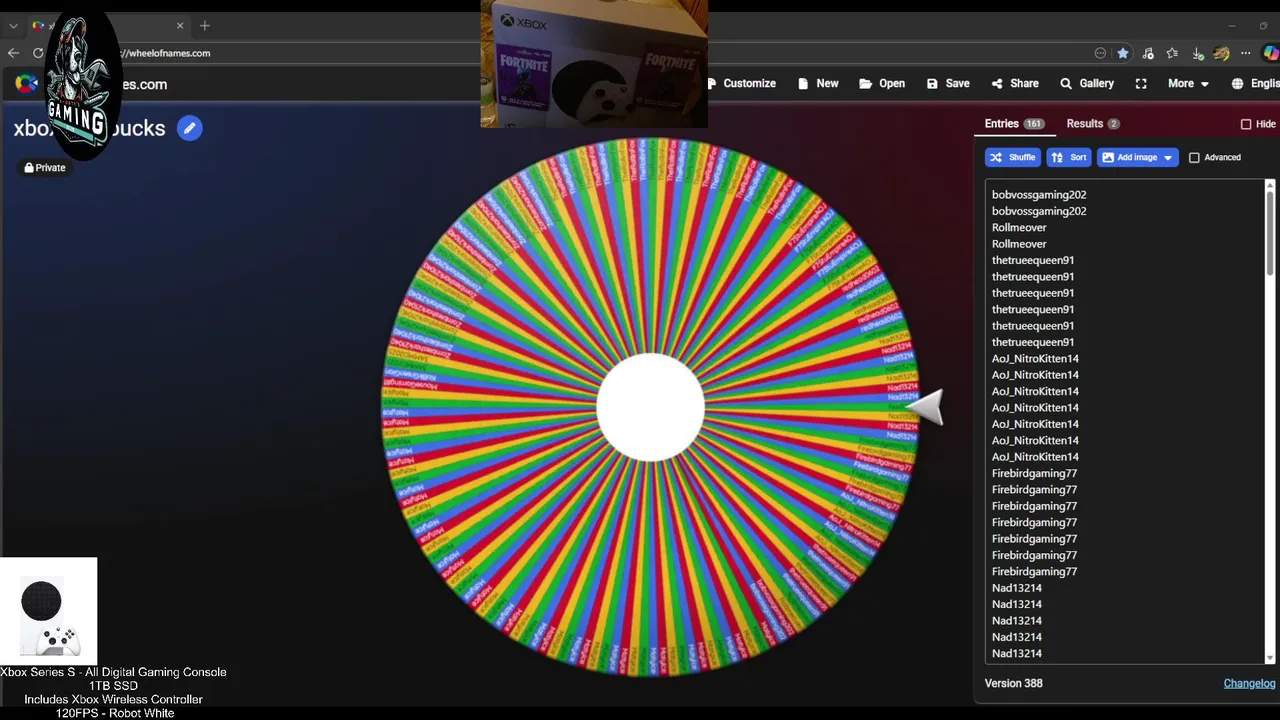Open address bar more-options ellipsis circle
The height and width of the screenshot is (720, 1280).
(x=1100, y=53)
